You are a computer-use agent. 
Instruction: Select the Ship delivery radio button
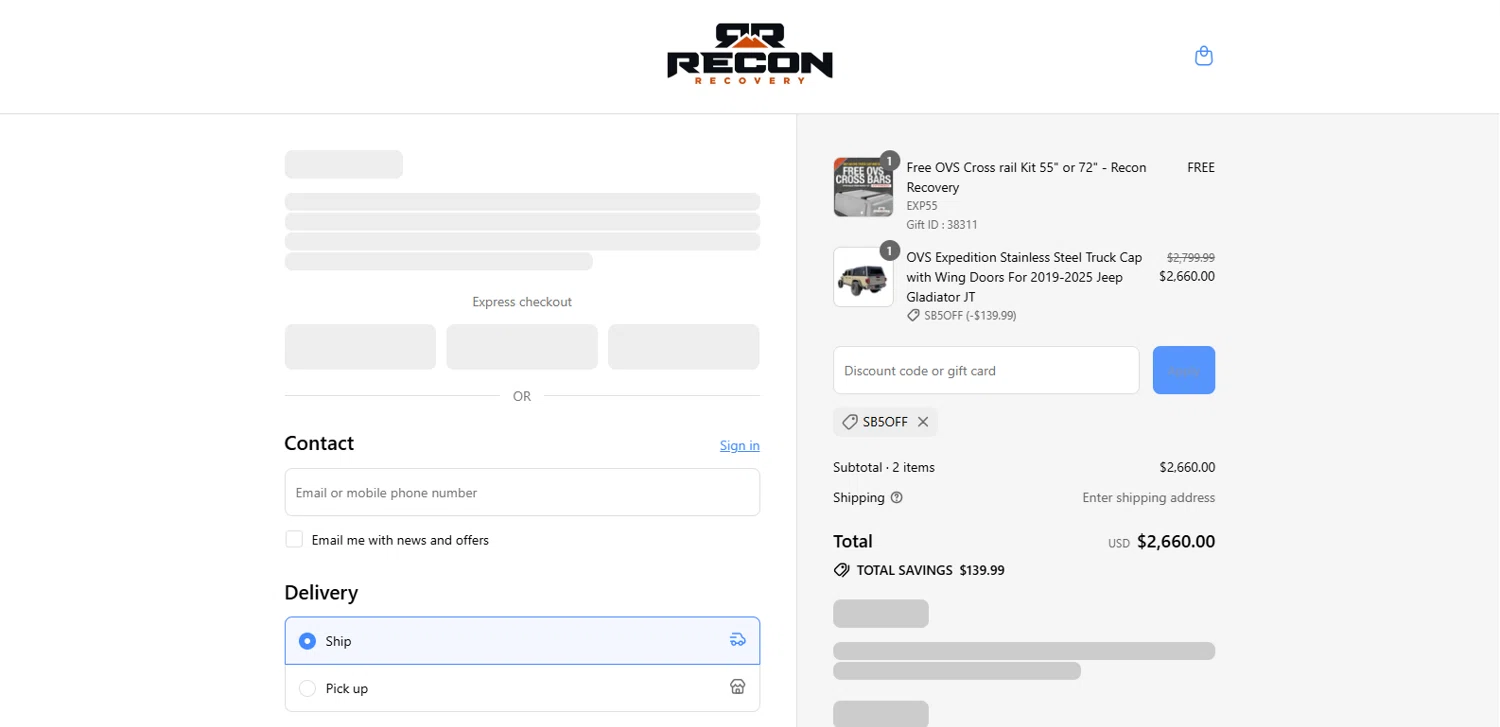tap(307, 641)
